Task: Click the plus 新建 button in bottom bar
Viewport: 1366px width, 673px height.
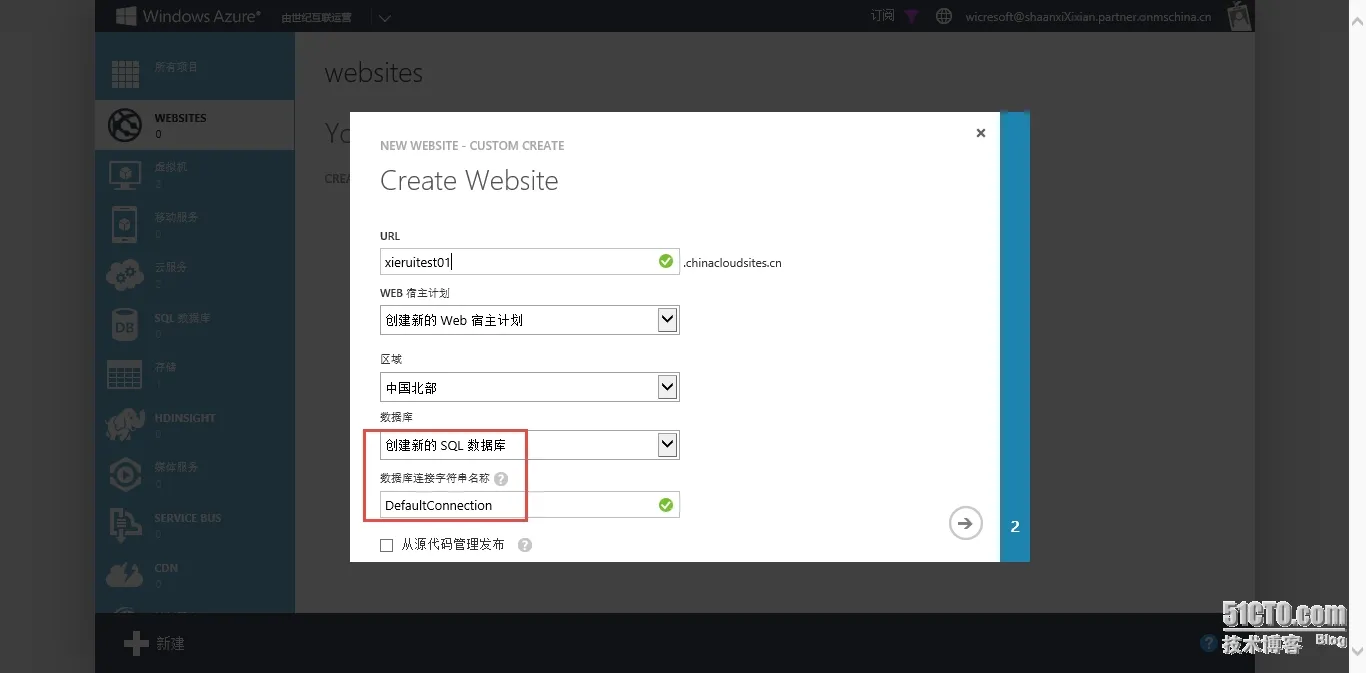Action: click(154, 643)
